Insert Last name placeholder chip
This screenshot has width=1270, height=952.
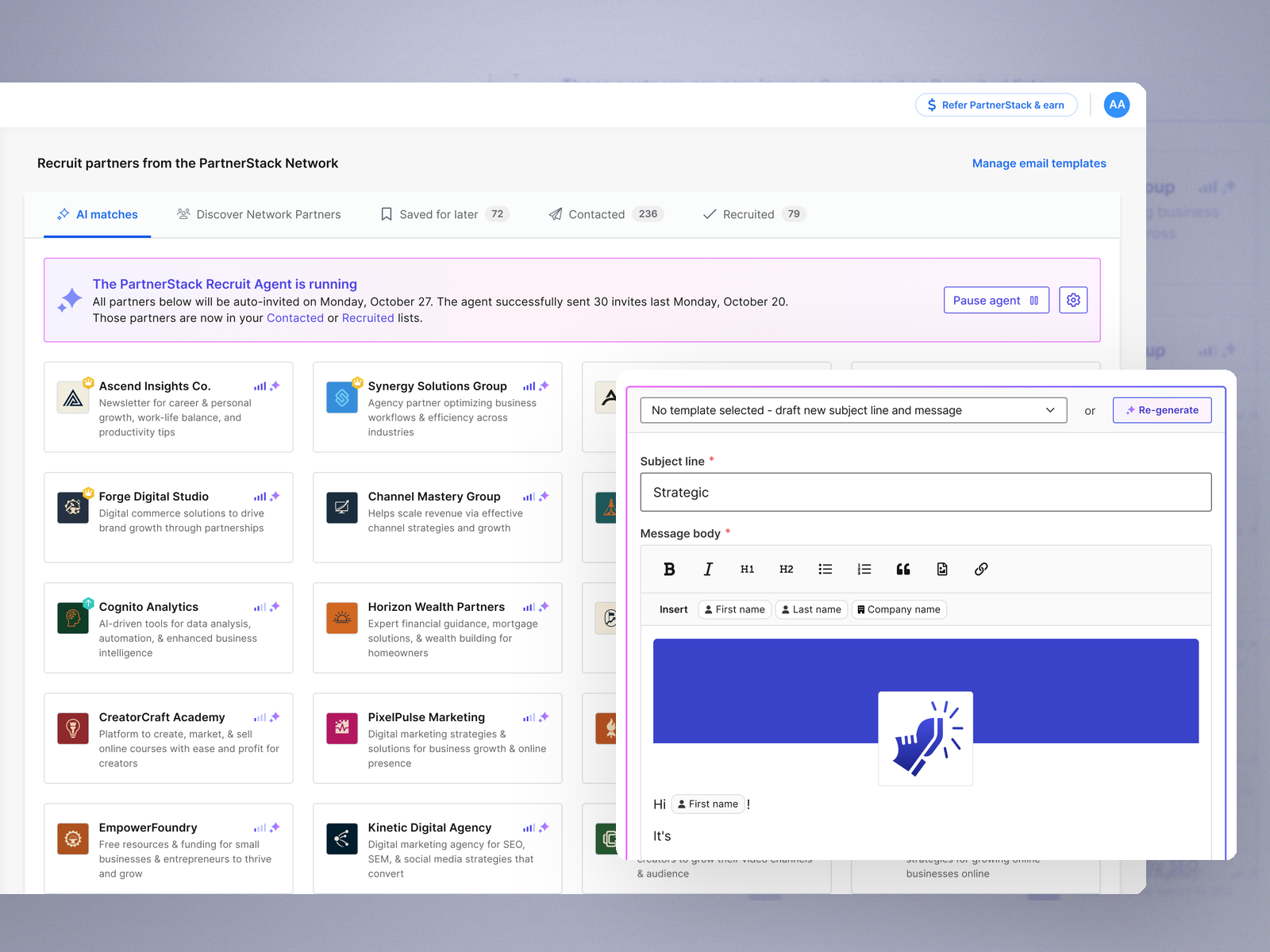click(x=811, y=609)
